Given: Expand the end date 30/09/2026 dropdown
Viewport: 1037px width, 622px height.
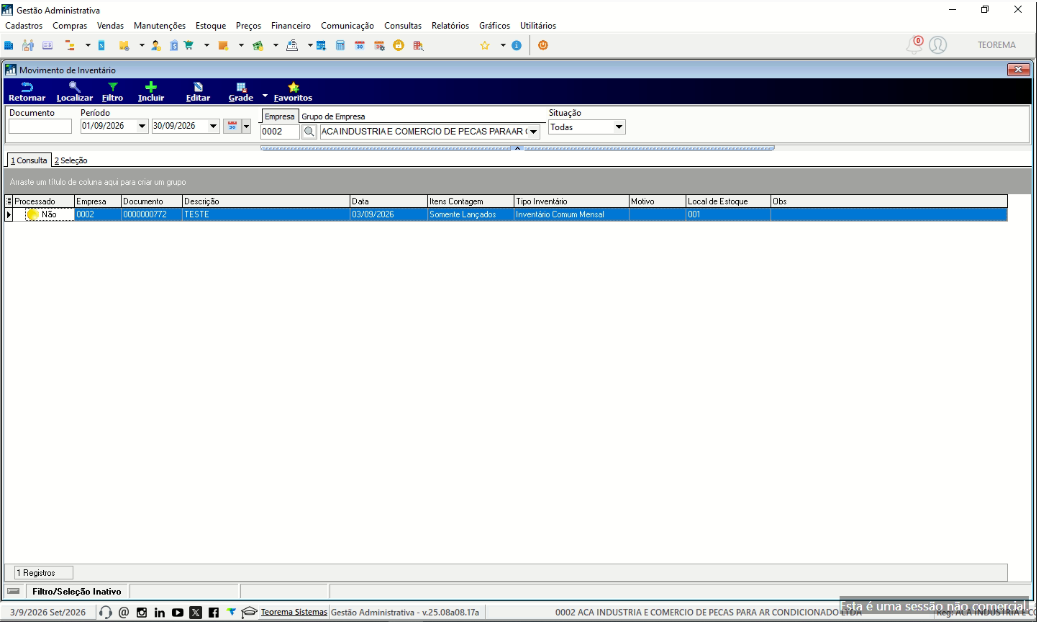Looking at the screenshot, I should 213,126.
